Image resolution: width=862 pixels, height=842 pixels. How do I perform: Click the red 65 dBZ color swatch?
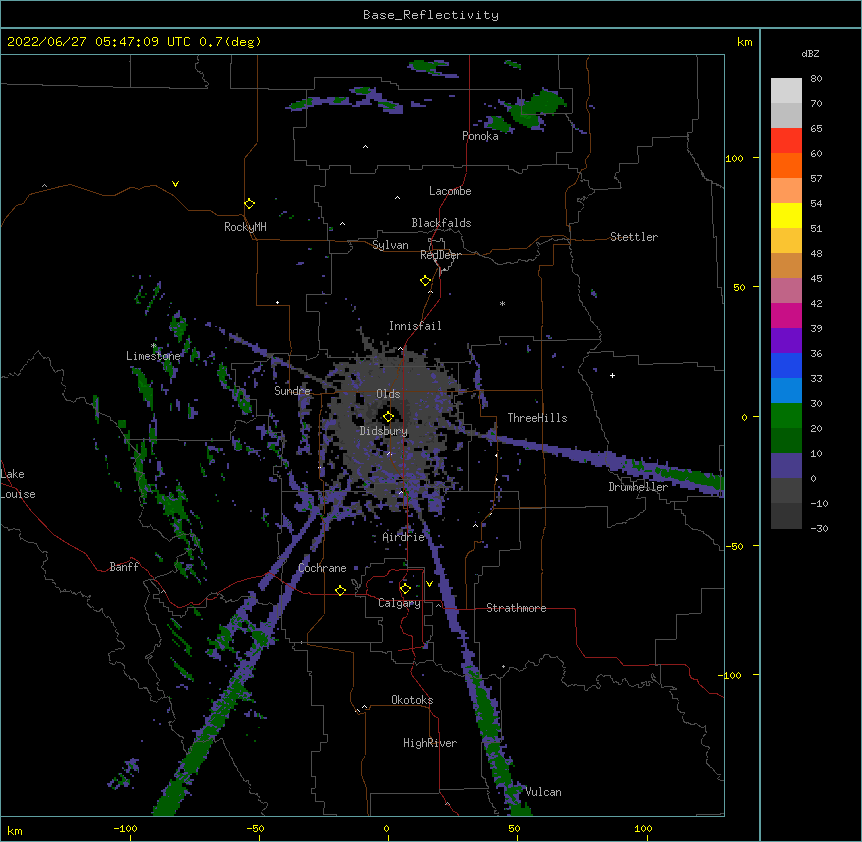point(786,141)
